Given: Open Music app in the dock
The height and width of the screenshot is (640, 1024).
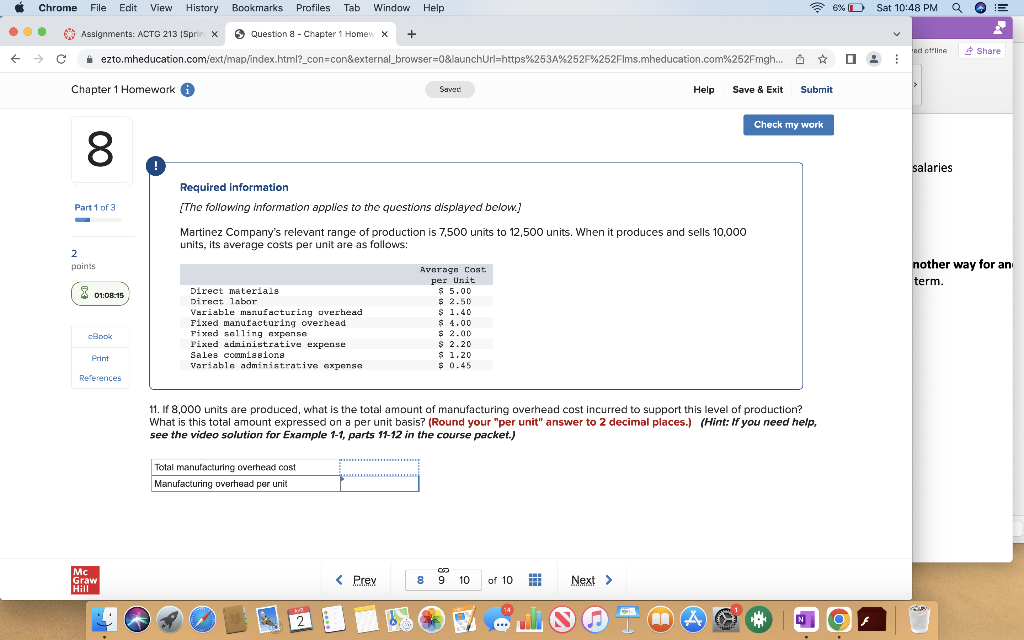Looking at the screenshot, I should [x=595, y=619].
